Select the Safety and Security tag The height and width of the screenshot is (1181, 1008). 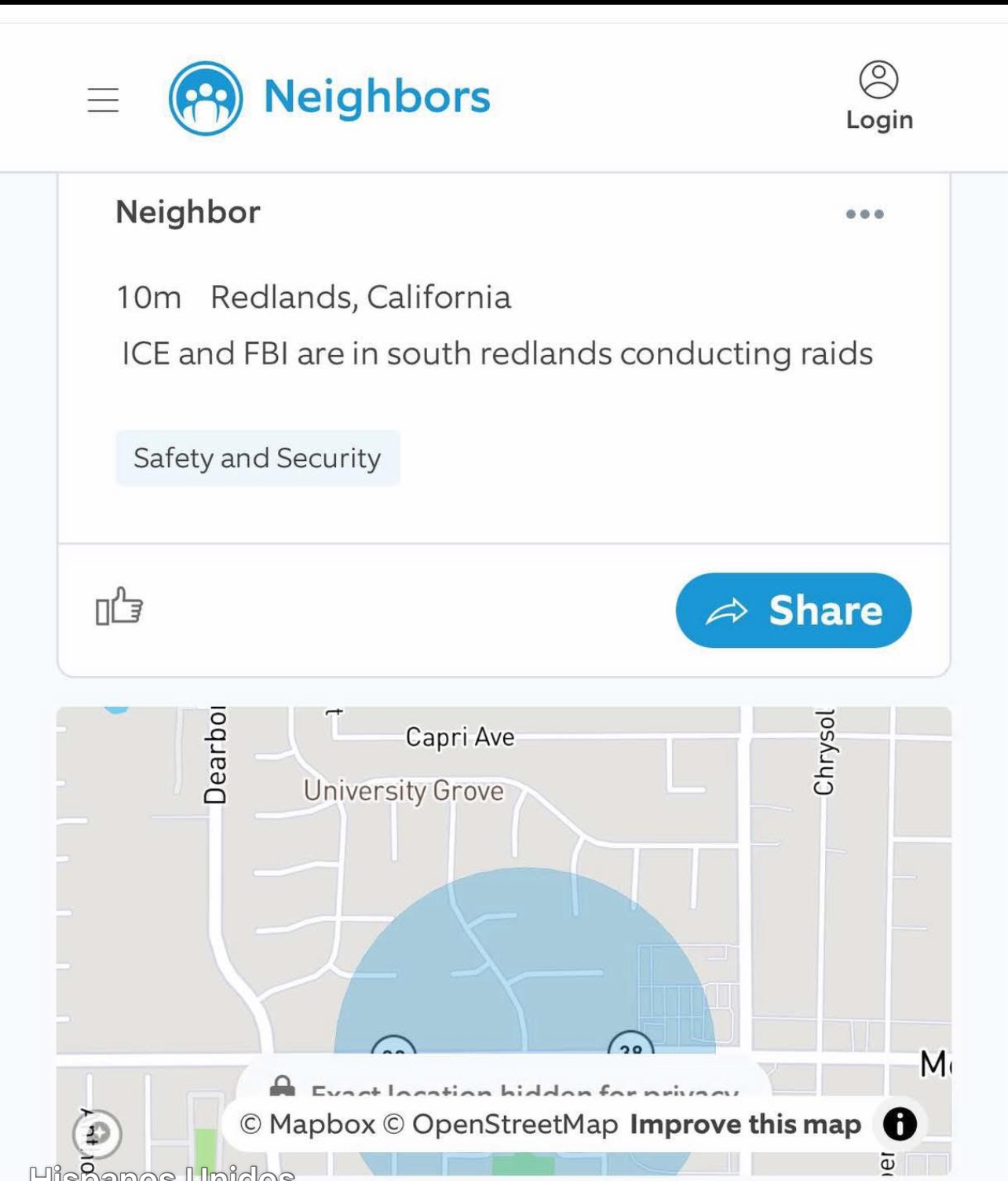[257, 458]
